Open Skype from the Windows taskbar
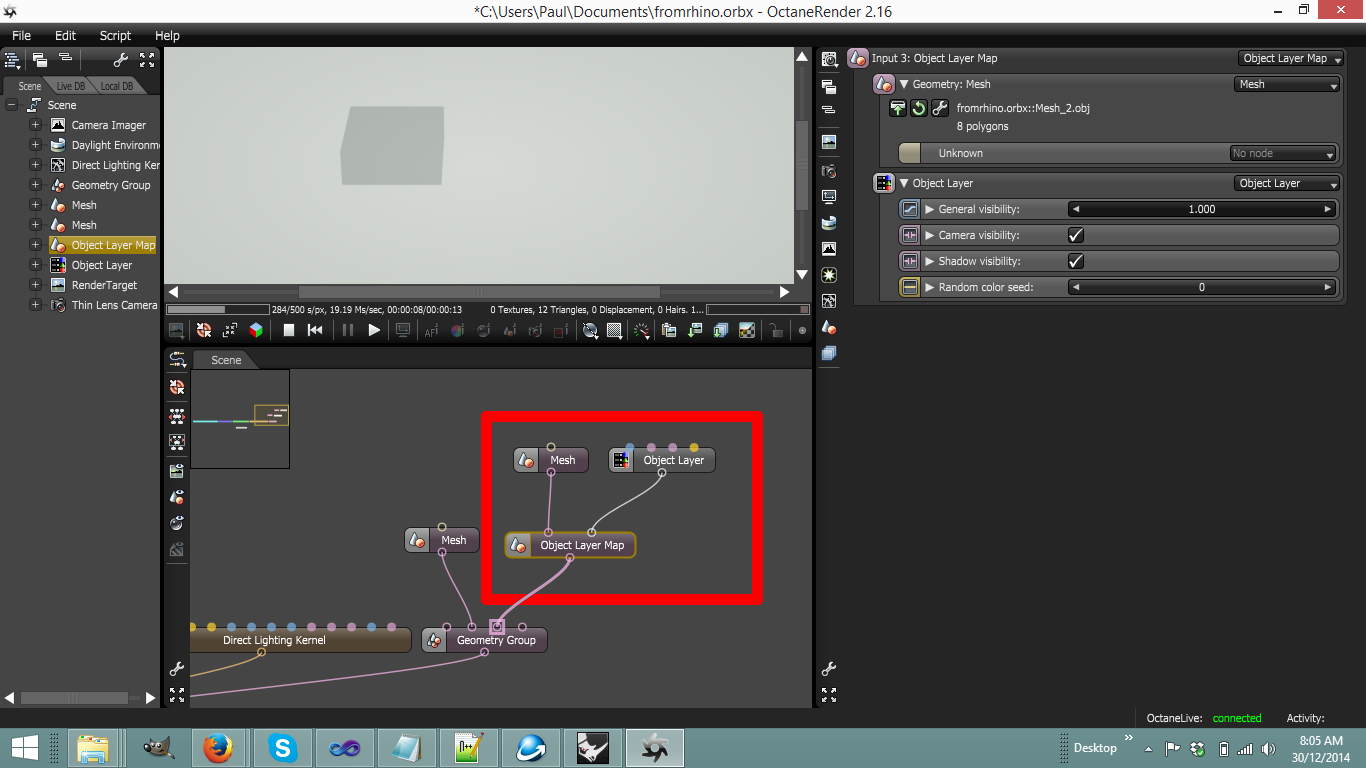The image size is (1366, 768). 283,747
